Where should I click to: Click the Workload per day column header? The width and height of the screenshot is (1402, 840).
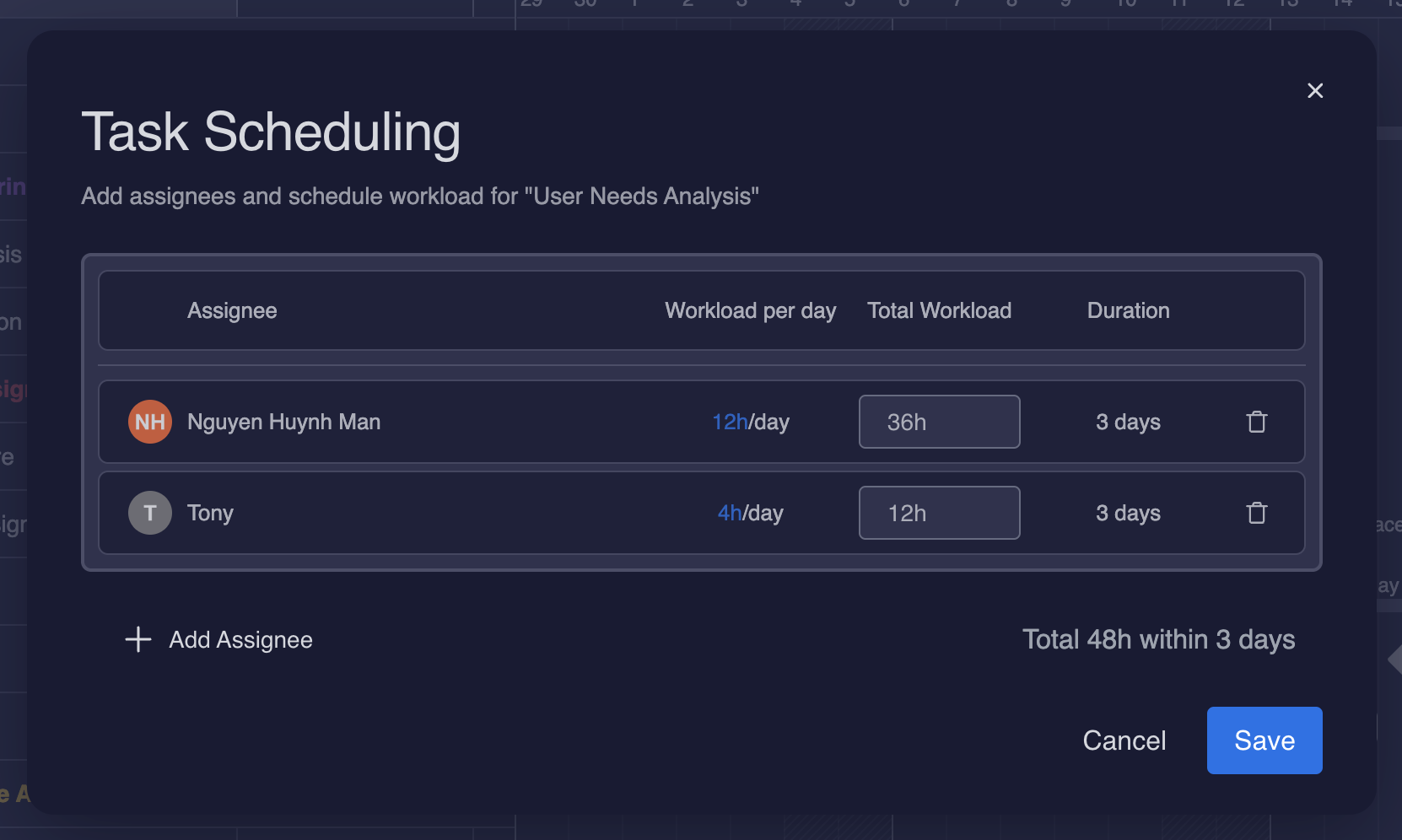coord(750,310)
